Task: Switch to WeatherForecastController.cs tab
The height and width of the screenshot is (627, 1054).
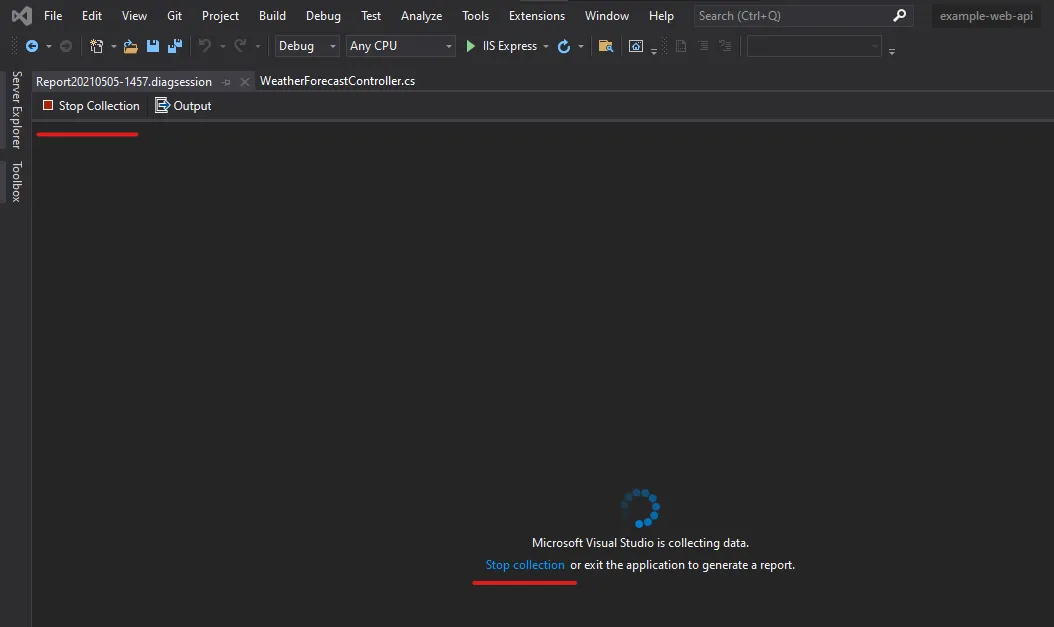Action: tap(337, 81)
